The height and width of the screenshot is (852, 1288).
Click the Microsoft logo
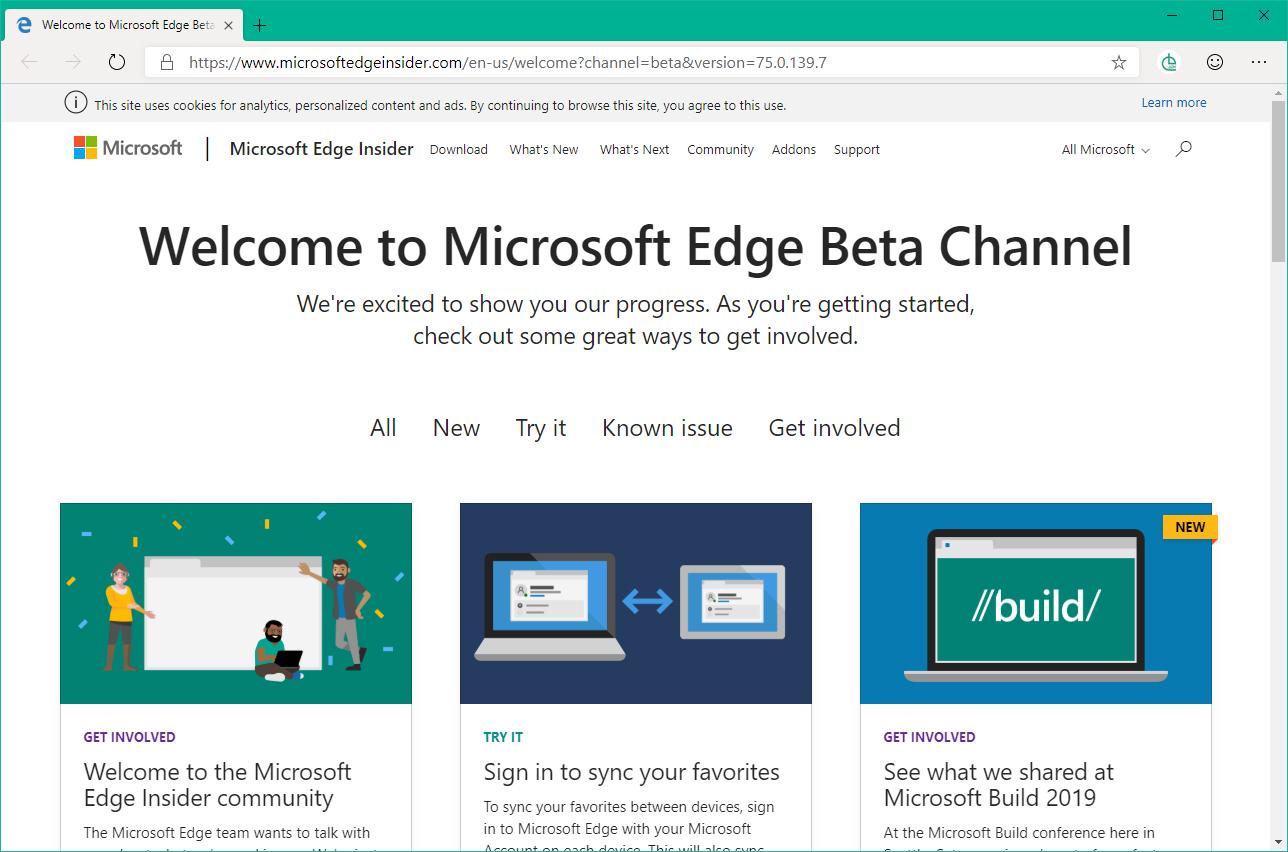click(128, 148)
